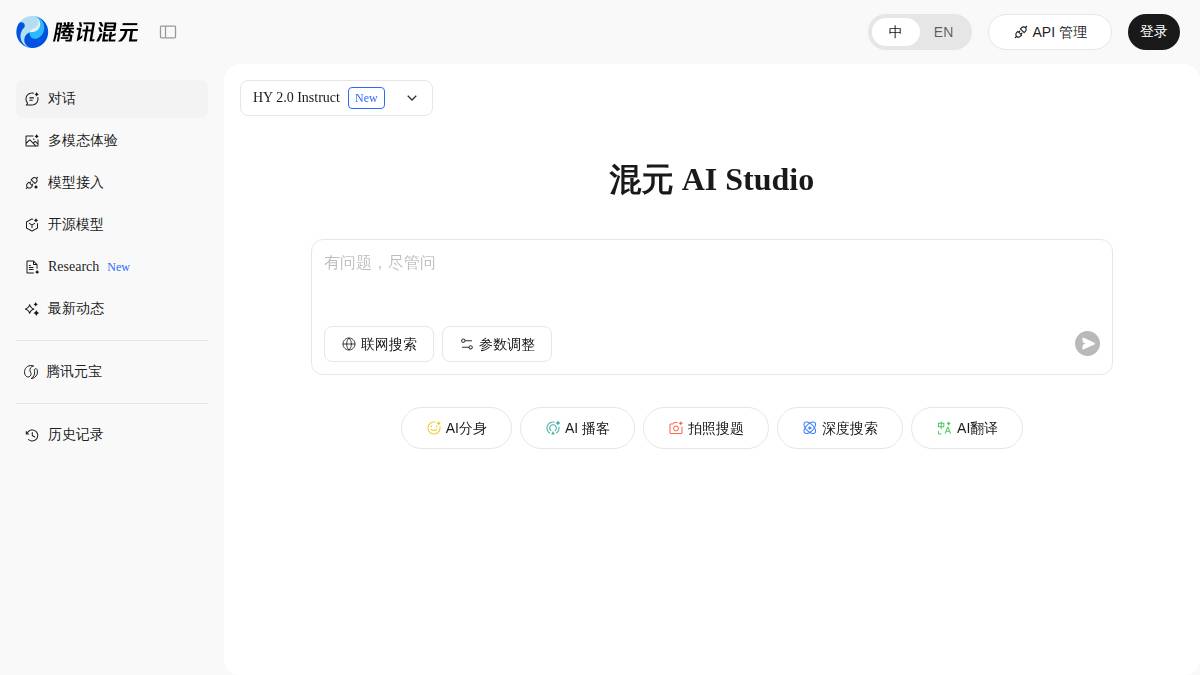Open 深度搜索 deep search mode
Viewport: 1200px width, 675px height.
[x=840, y=428]
